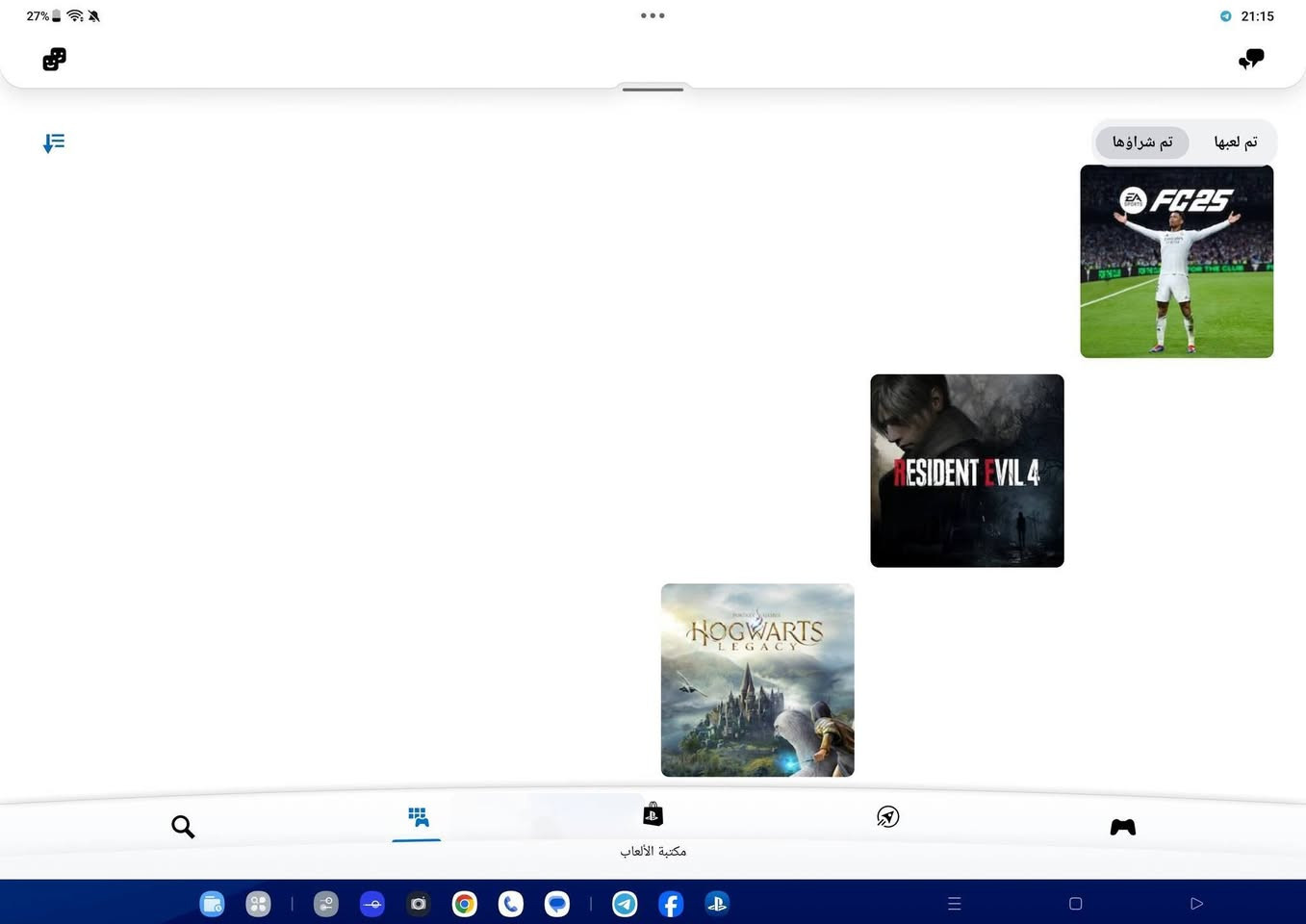Screen dimensions: 1306x924
Task: Open the Explore compass icon
Action: pyautogui.click(x=887, y=817)
